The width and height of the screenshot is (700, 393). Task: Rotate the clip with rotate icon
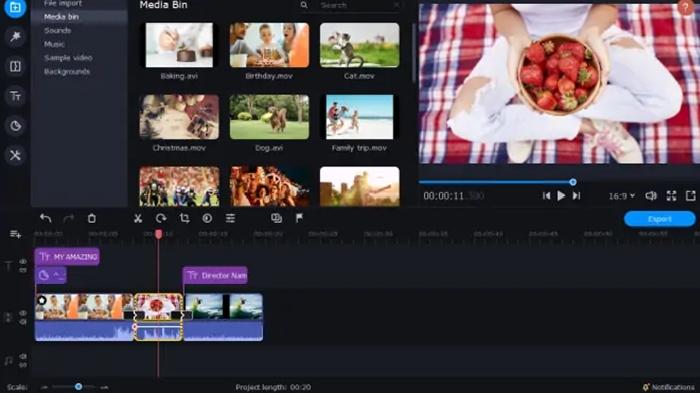(x=161, y=218)
